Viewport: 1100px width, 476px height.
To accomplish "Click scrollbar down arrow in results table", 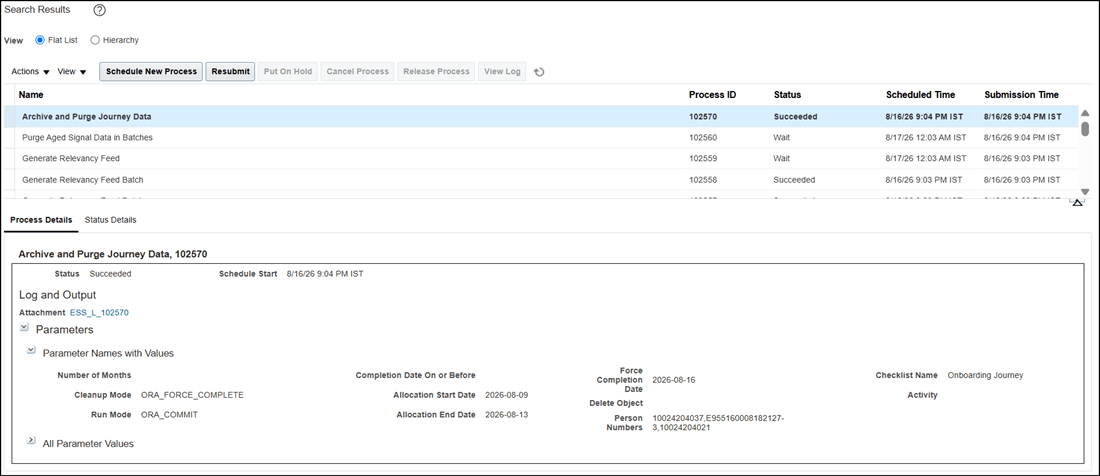I will [x=1085, y=191].
